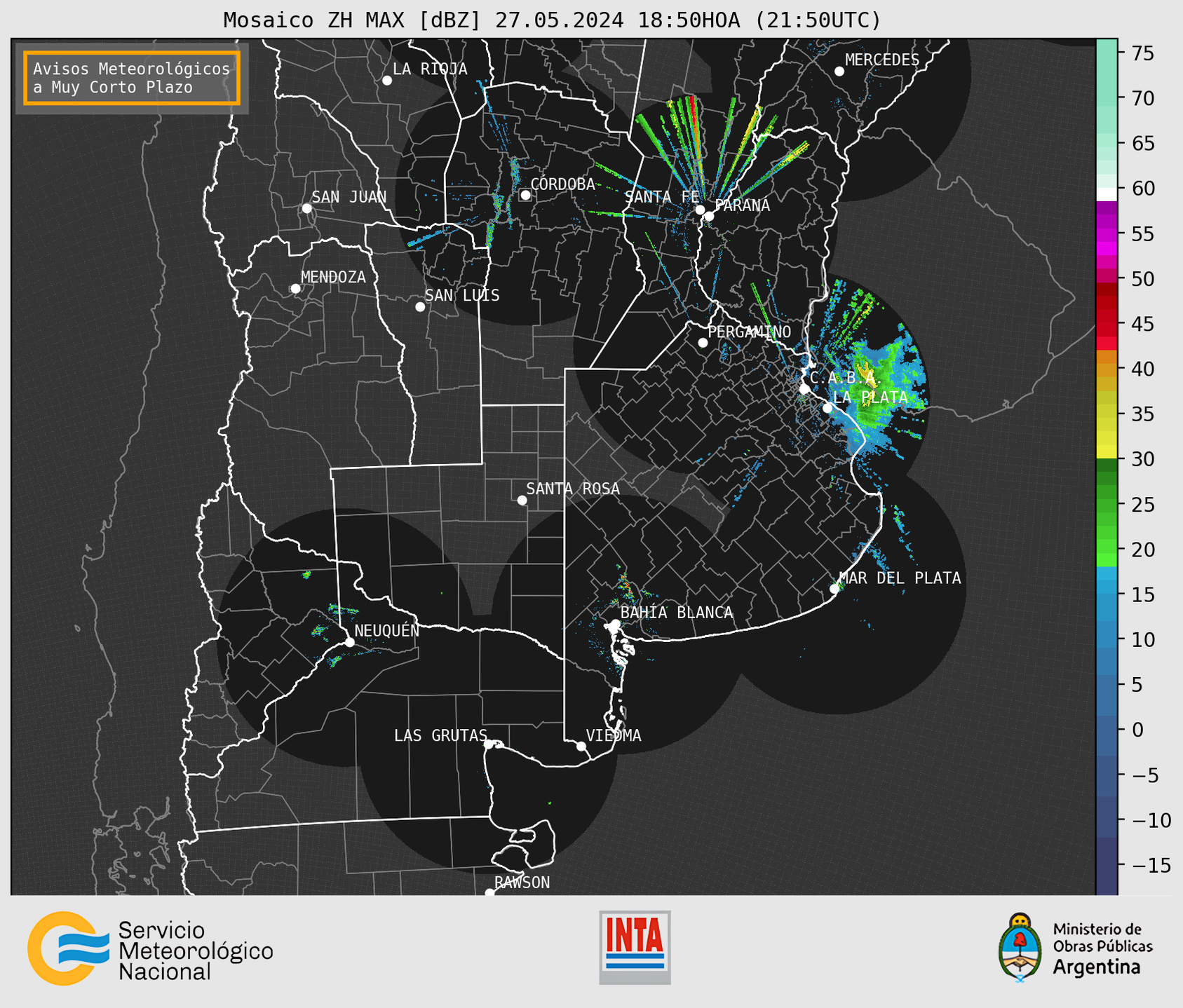Click the NEUQUÉN label text
This screenshot has height=1008, width=1183.
386,630
